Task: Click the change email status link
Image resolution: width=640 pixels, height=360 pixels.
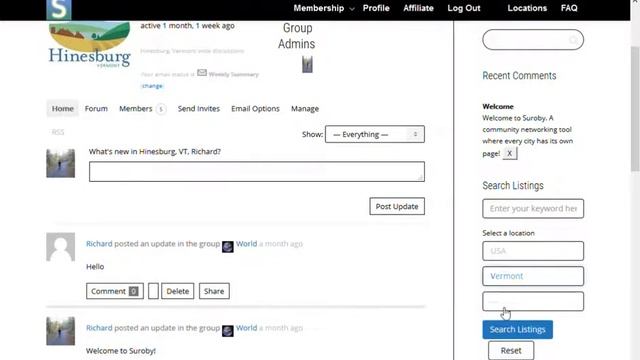Action: pyautogui.click(x=152, y=86)
